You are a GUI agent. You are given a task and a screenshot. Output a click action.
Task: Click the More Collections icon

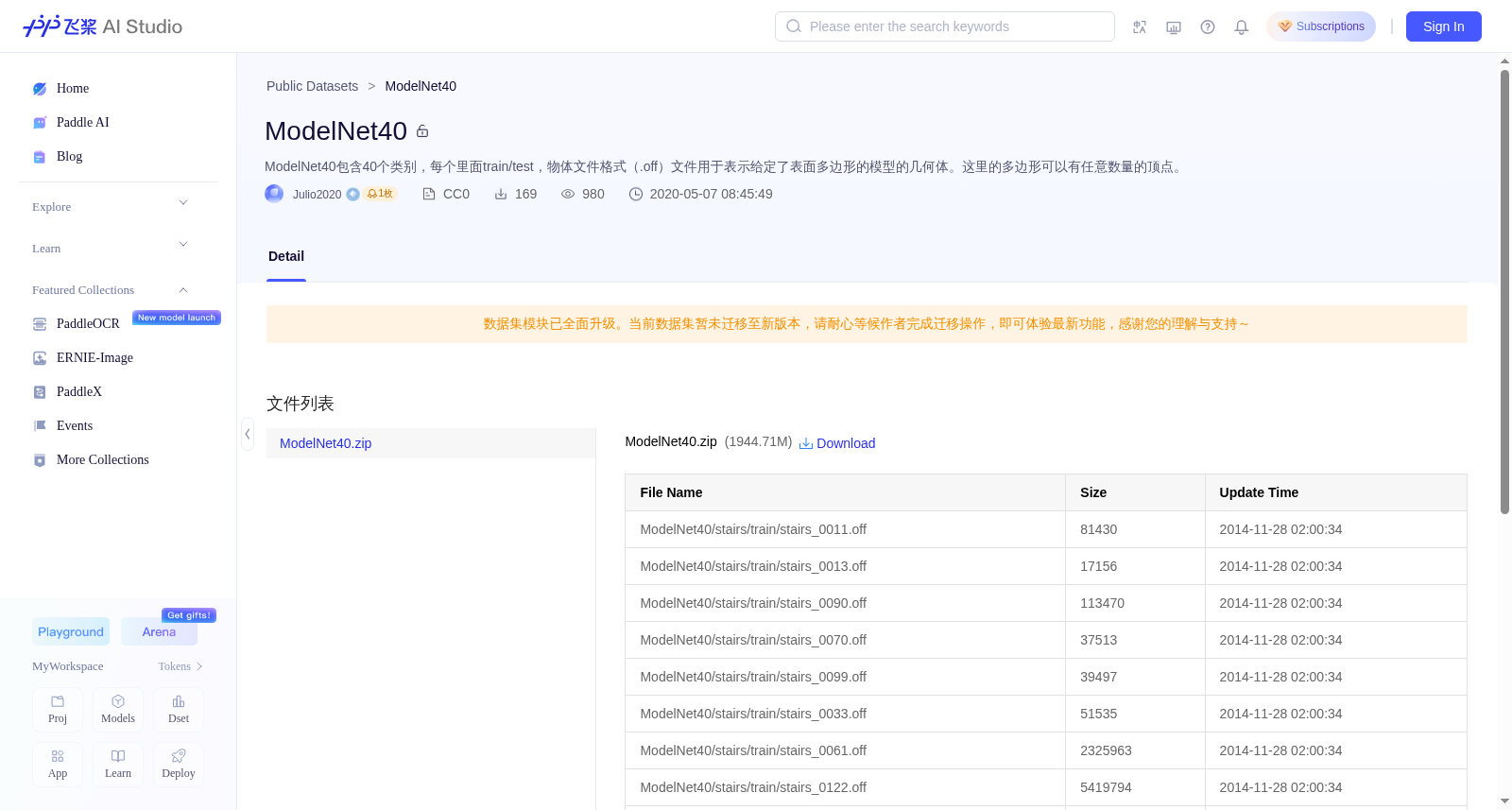tap(40, 460)
